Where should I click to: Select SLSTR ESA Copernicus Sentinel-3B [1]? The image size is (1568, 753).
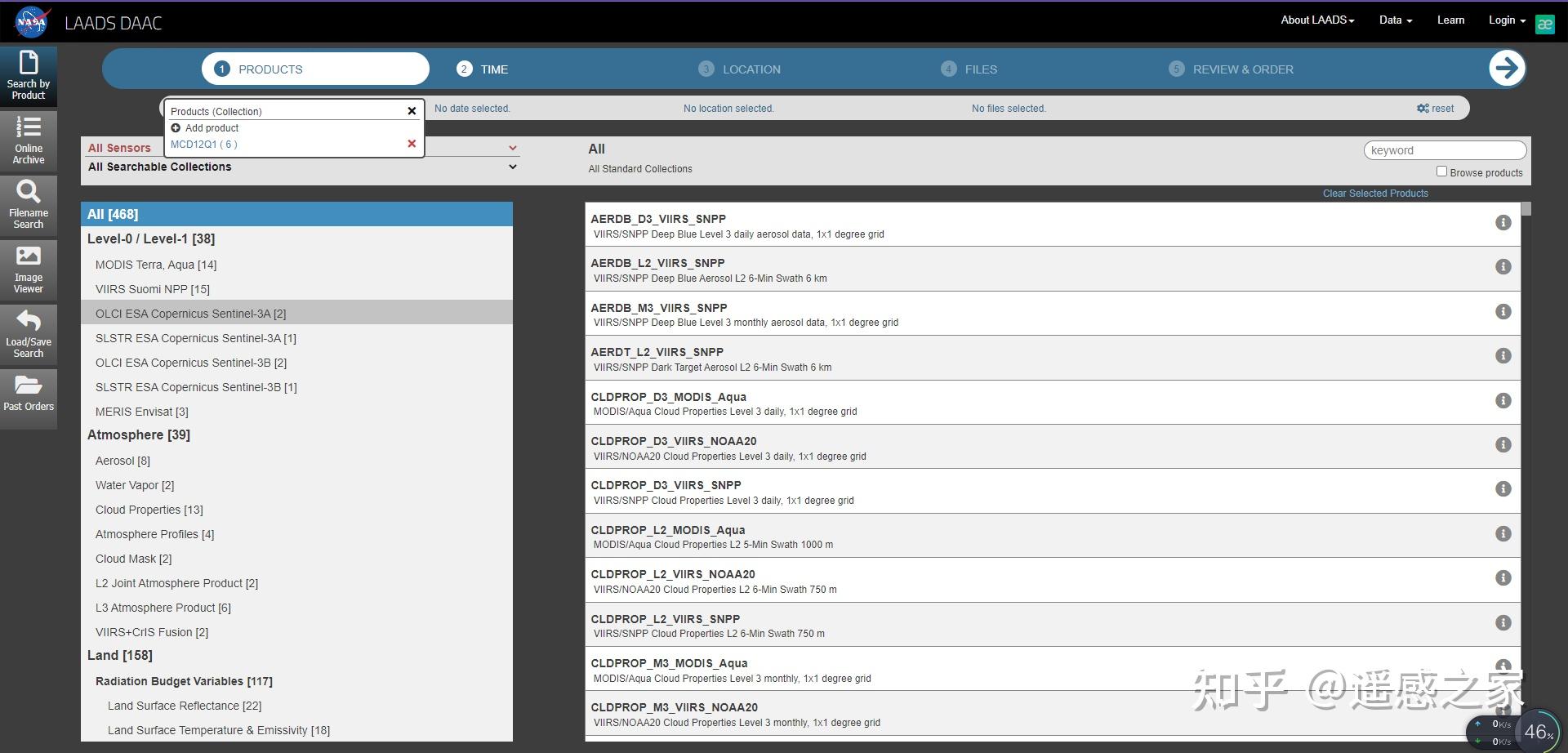196,387
